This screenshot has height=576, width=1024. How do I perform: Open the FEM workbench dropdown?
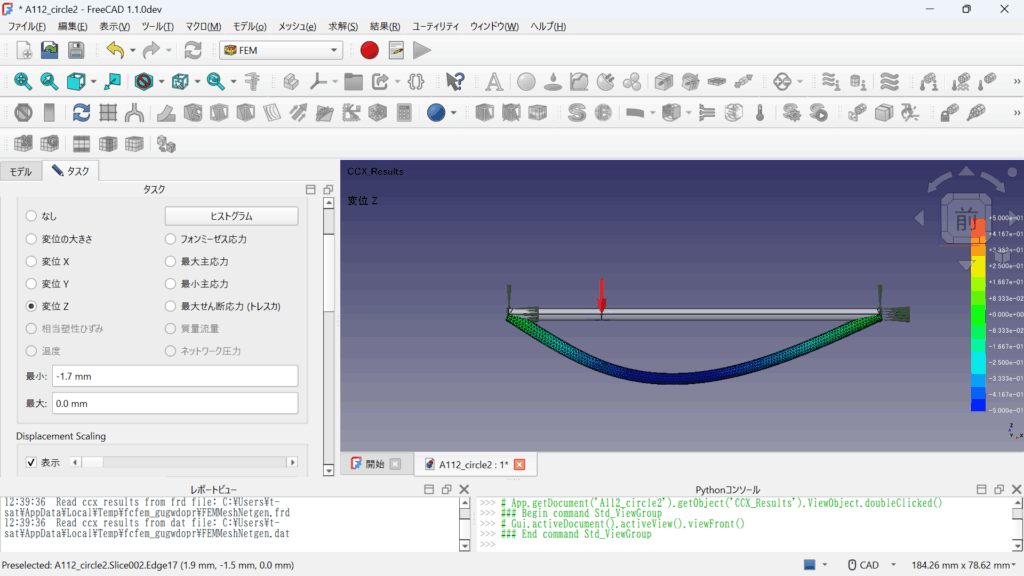coord(281,50)
